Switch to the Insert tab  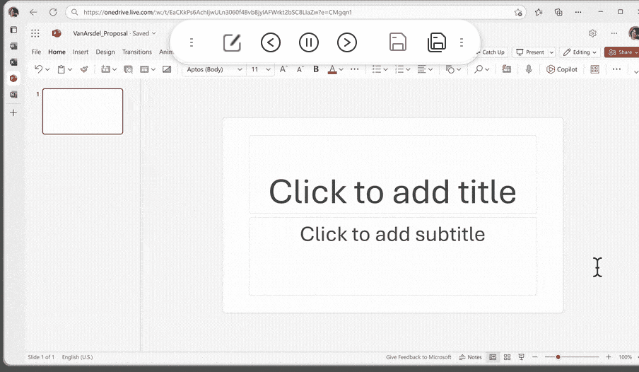point(80,52)
